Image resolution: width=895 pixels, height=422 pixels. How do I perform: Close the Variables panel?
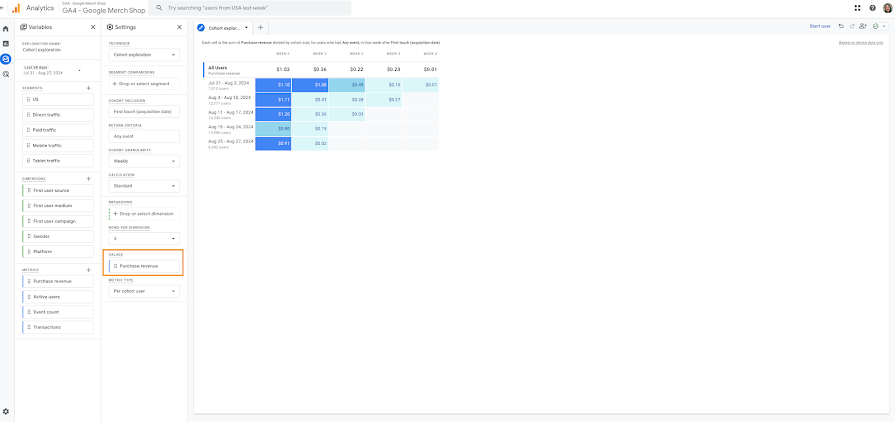(93, 27)
